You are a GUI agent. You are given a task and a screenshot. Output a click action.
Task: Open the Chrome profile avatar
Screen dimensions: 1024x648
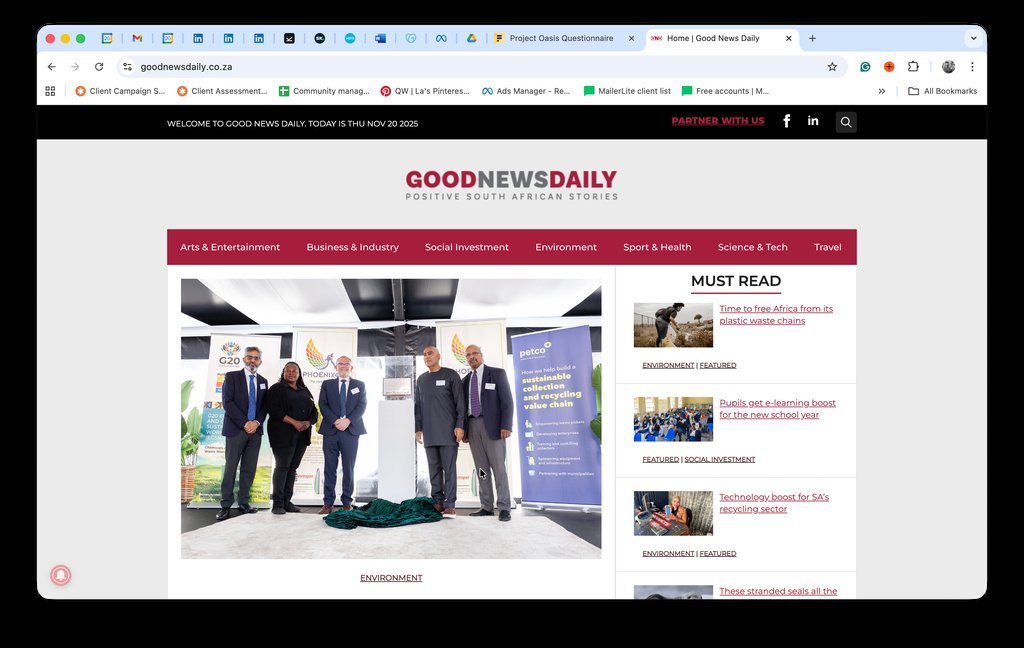[948, 67]
